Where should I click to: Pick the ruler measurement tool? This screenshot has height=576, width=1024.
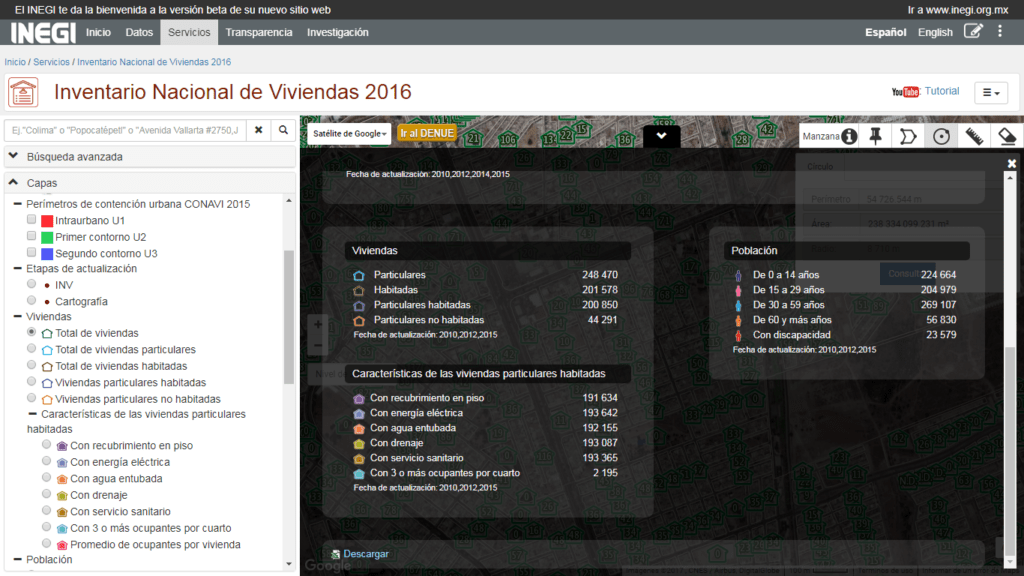[975, 136]
